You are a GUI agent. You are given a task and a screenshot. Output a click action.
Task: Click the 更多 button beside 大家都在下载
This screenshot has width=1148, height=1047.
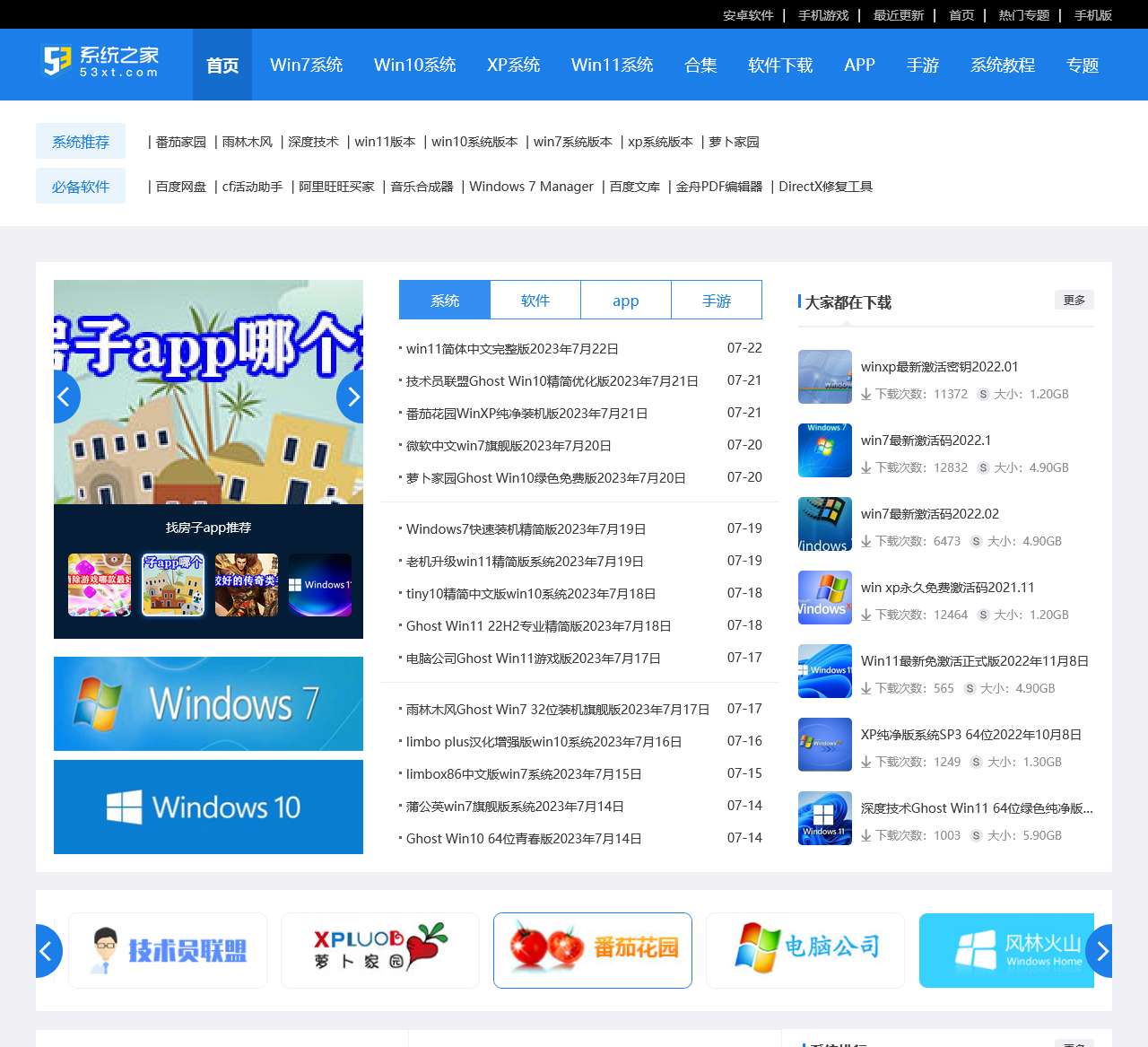(x=1074, y=300)
